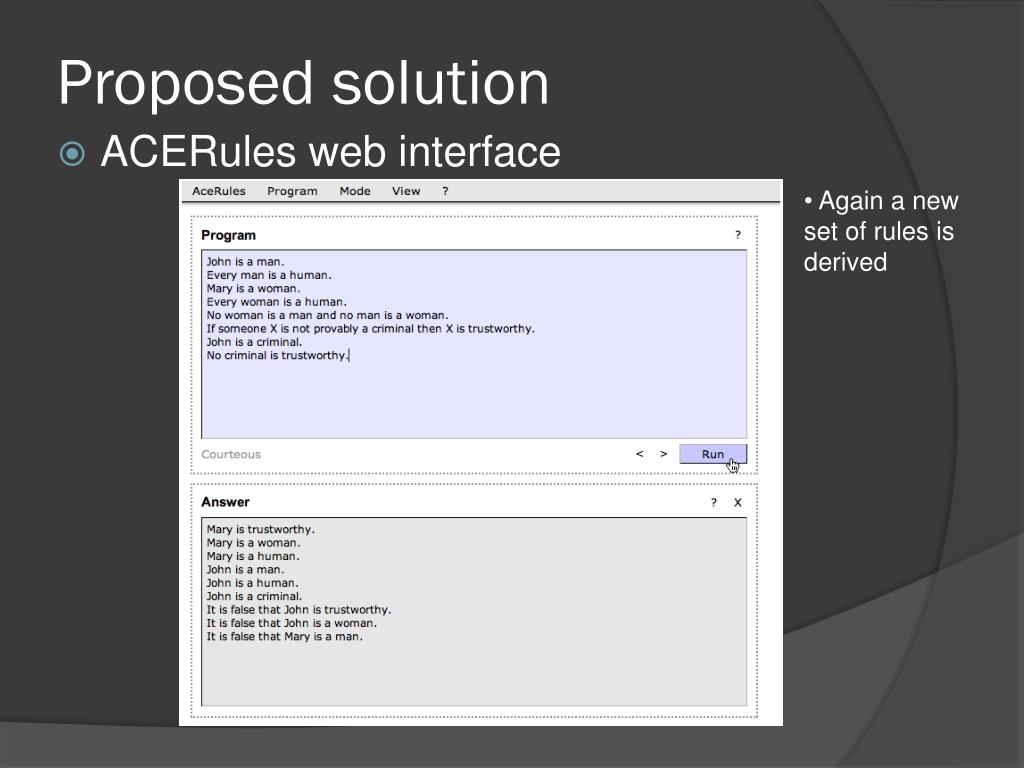This screenshot has height=768, width=1024.
Task: Open the ? help menu in menu bar
Action: click(445, 191)
